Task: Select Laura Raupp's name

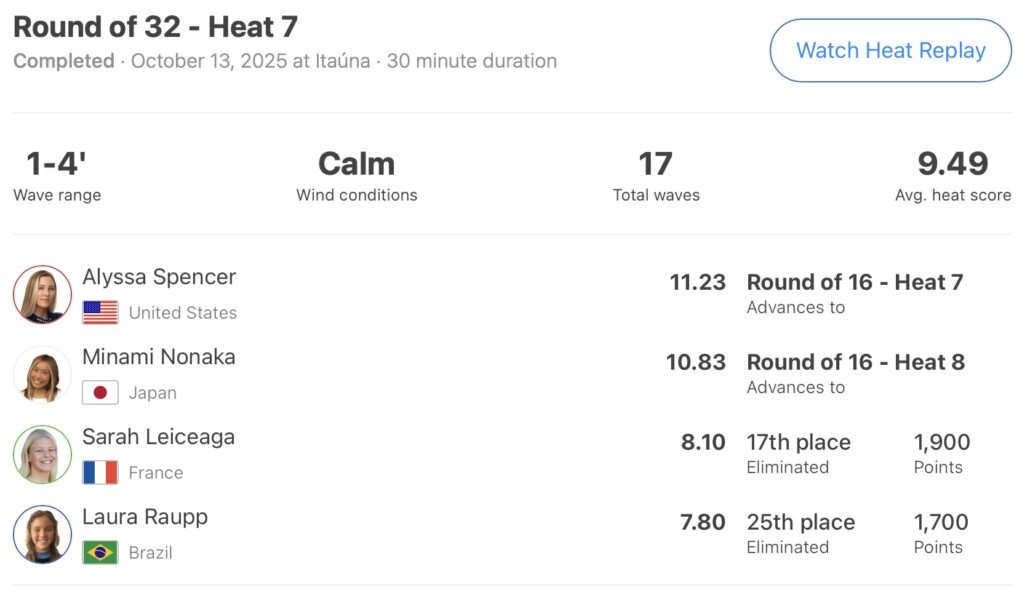Action: tap(145, 517)
